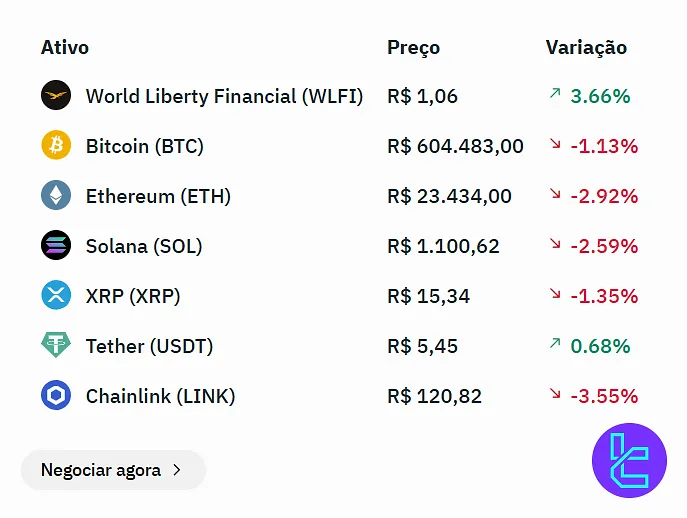This screenshot has width=687, height=518.
Task: Click Tether's 0.68% variation value
Action: click(600, 346)
